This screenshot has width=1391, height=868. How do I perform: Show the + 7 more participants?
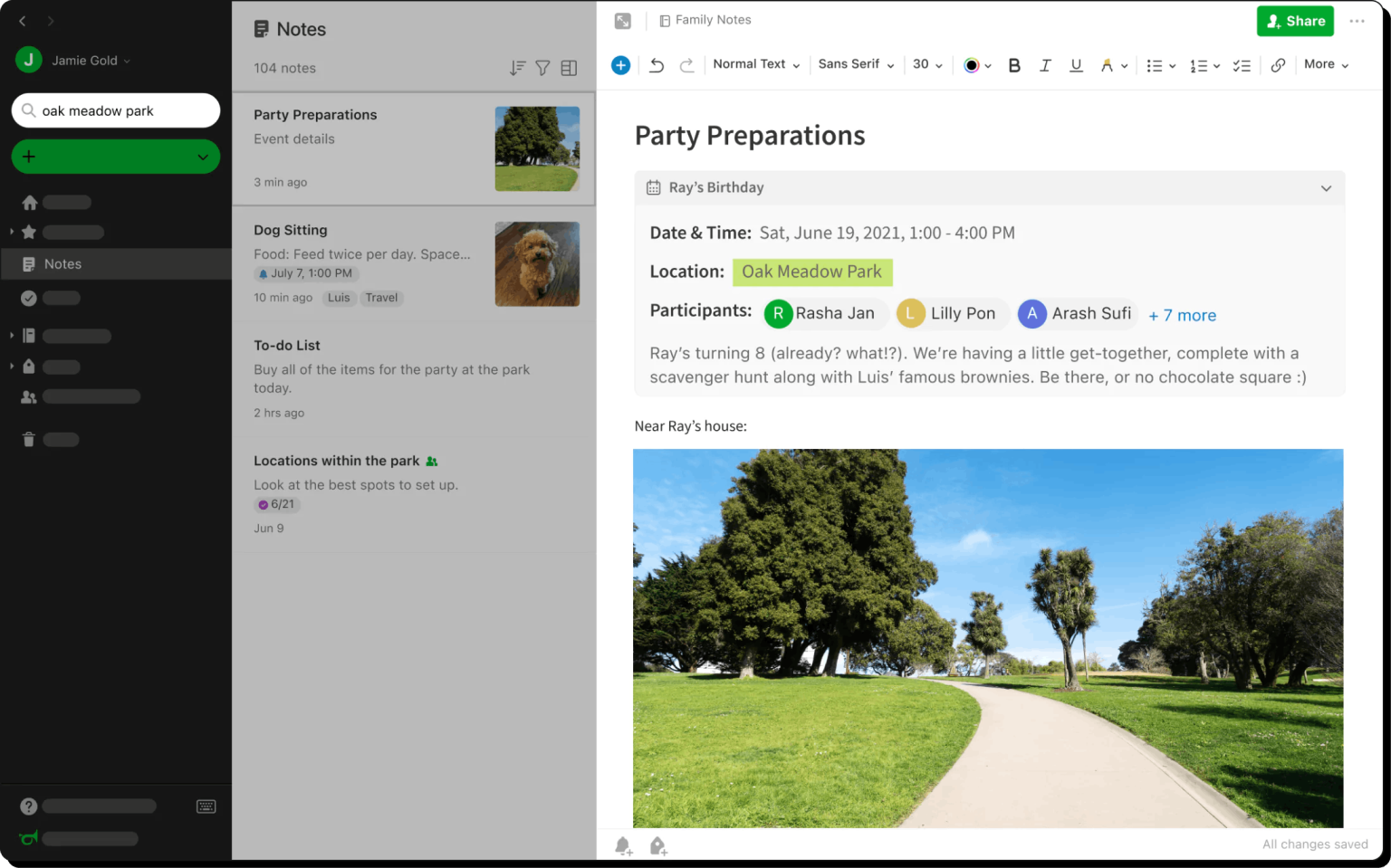1182,315
